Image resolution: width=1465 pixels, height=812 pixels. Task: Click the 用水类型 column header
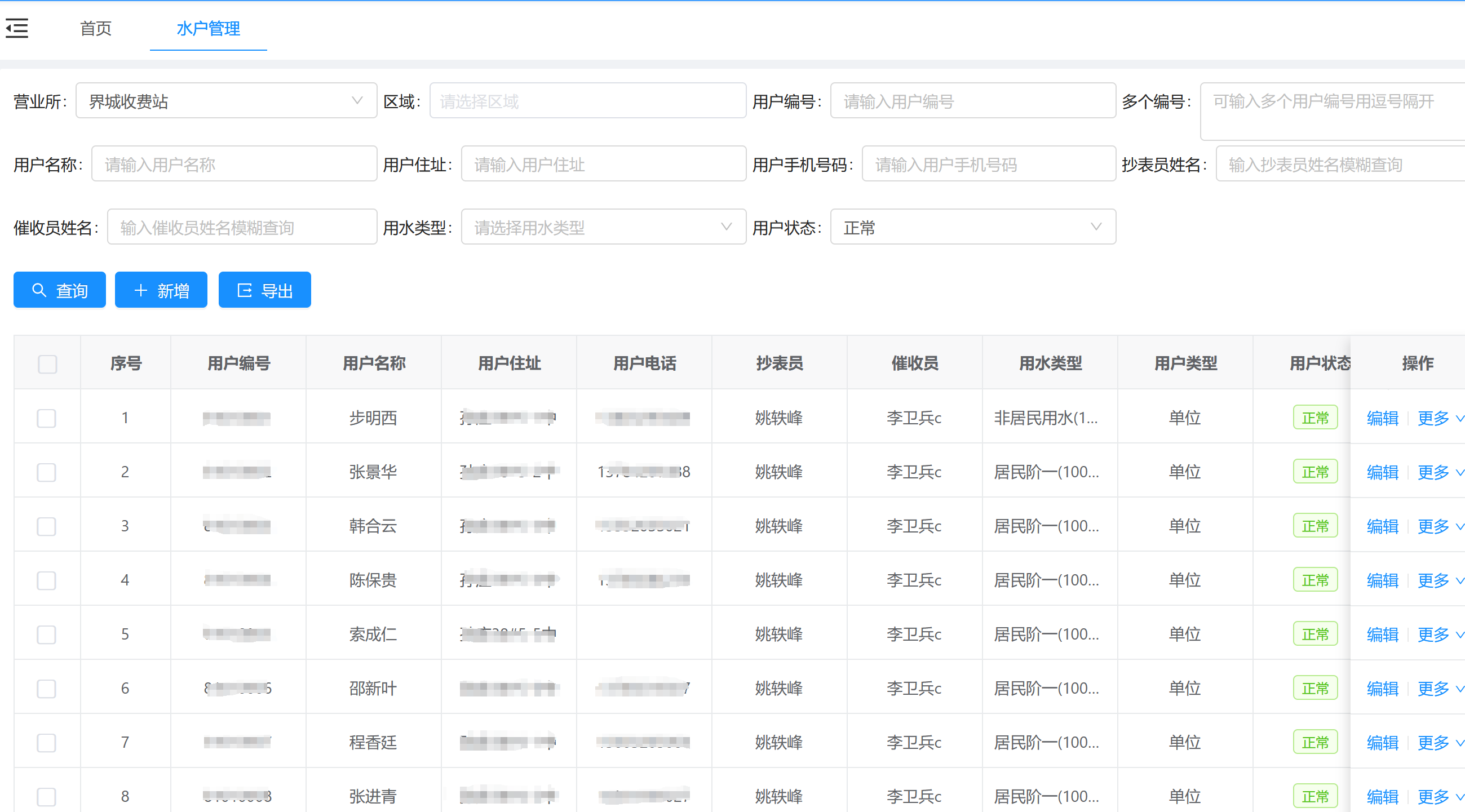[1050, 363]
